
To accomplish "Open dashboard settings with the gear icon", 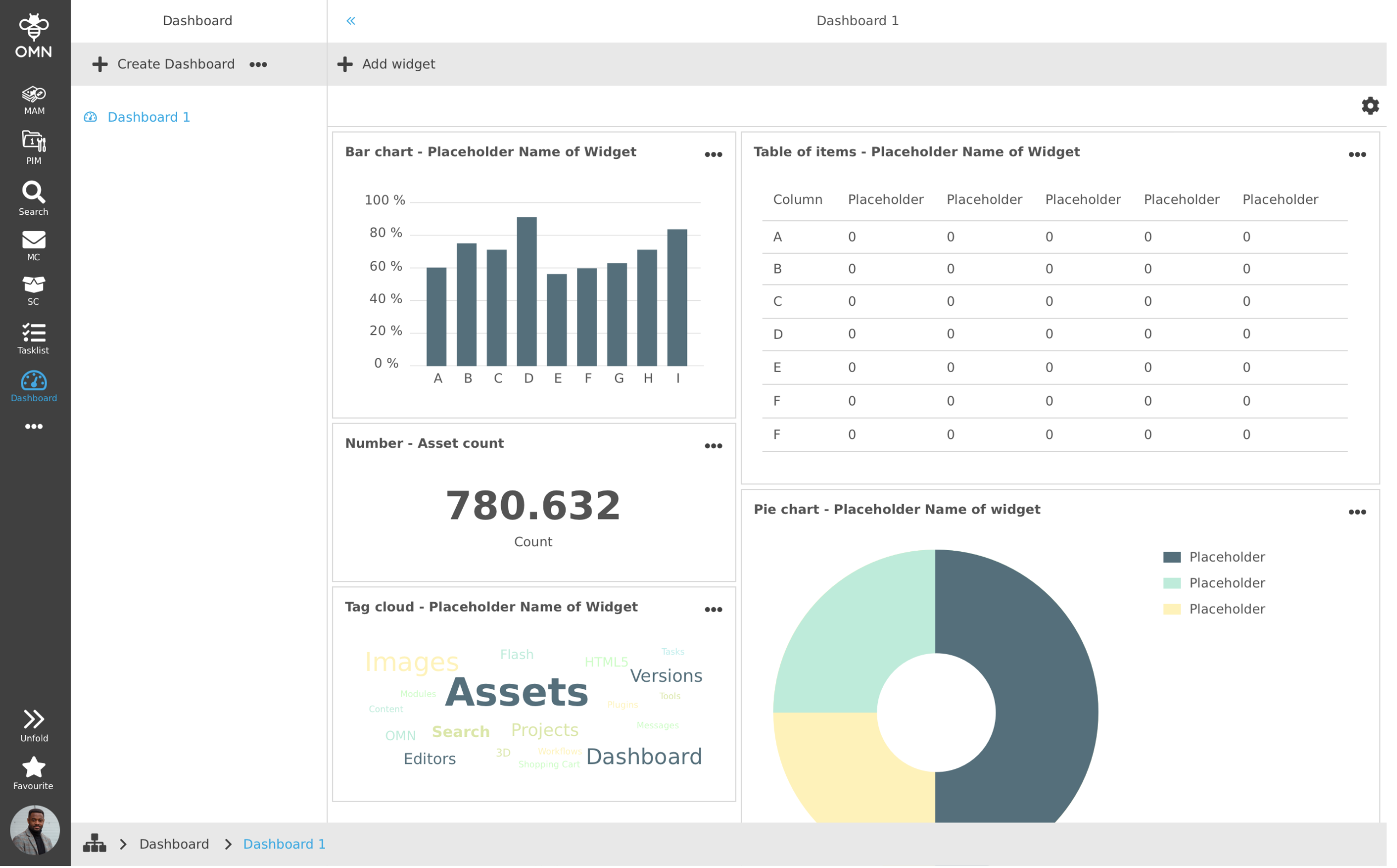I will coord(1371,106).
